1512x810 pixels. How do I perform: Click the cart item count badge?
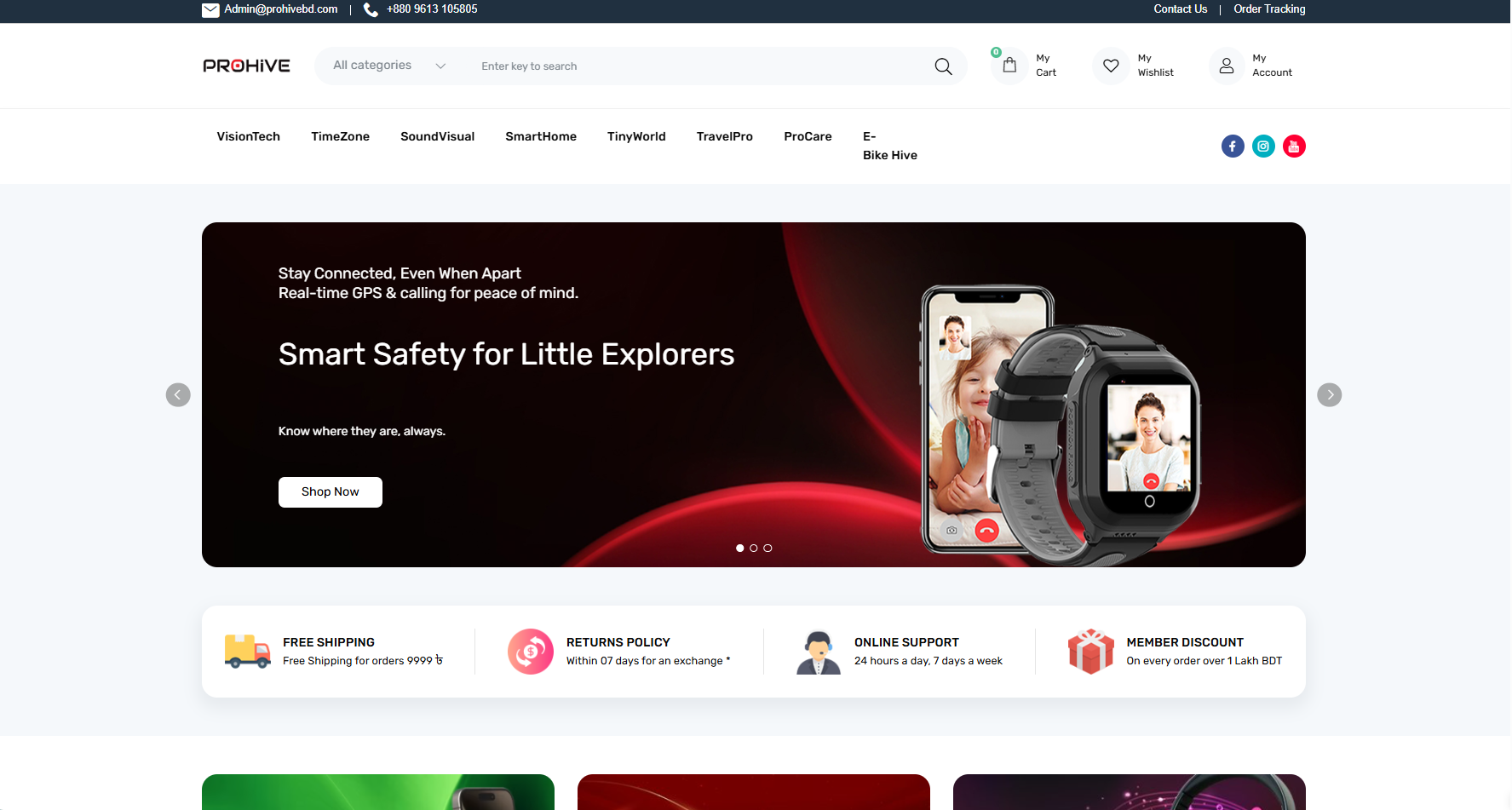pos(996,53)
